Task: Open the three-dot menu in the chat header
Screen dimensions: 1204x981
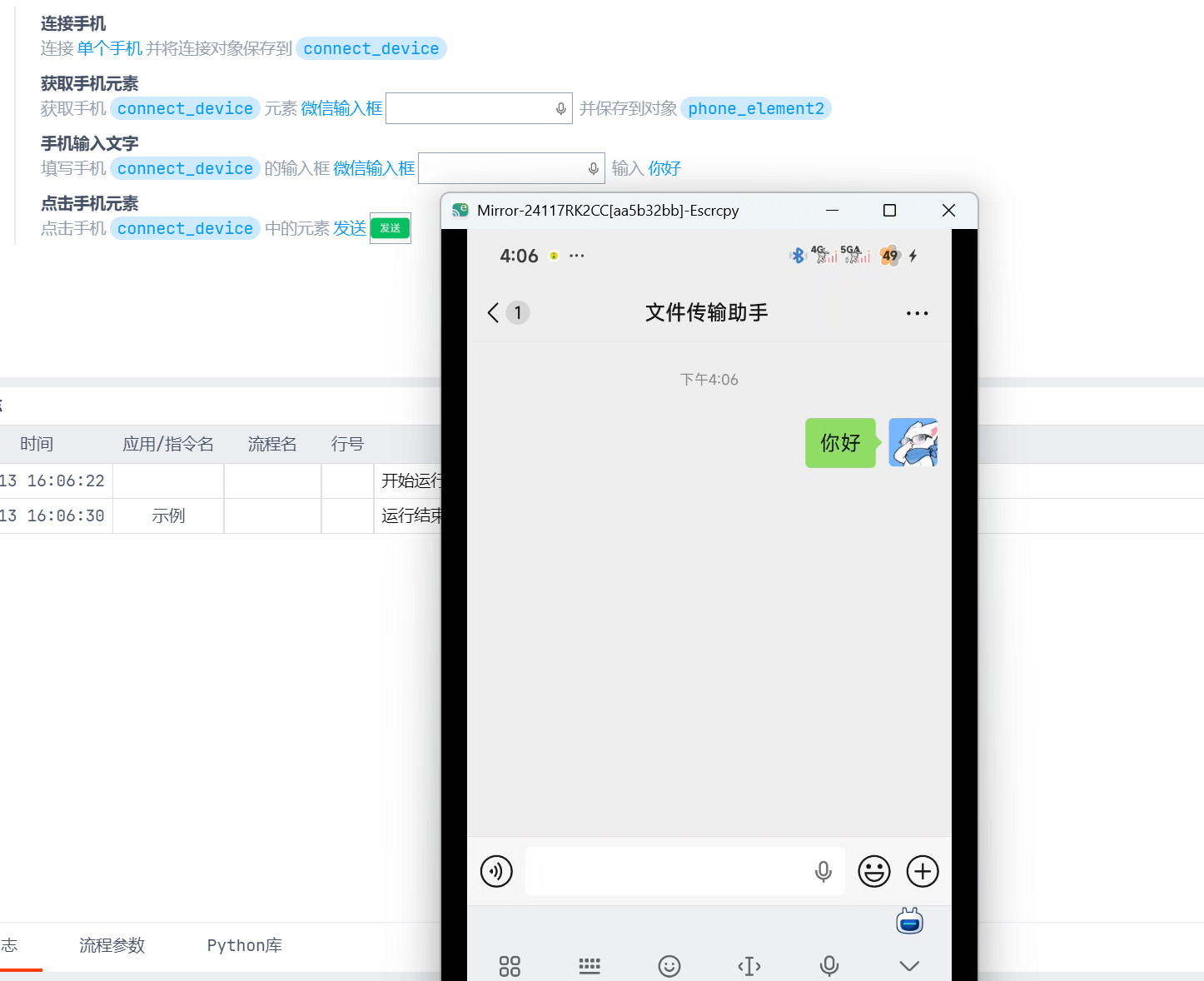Action: 917,313
